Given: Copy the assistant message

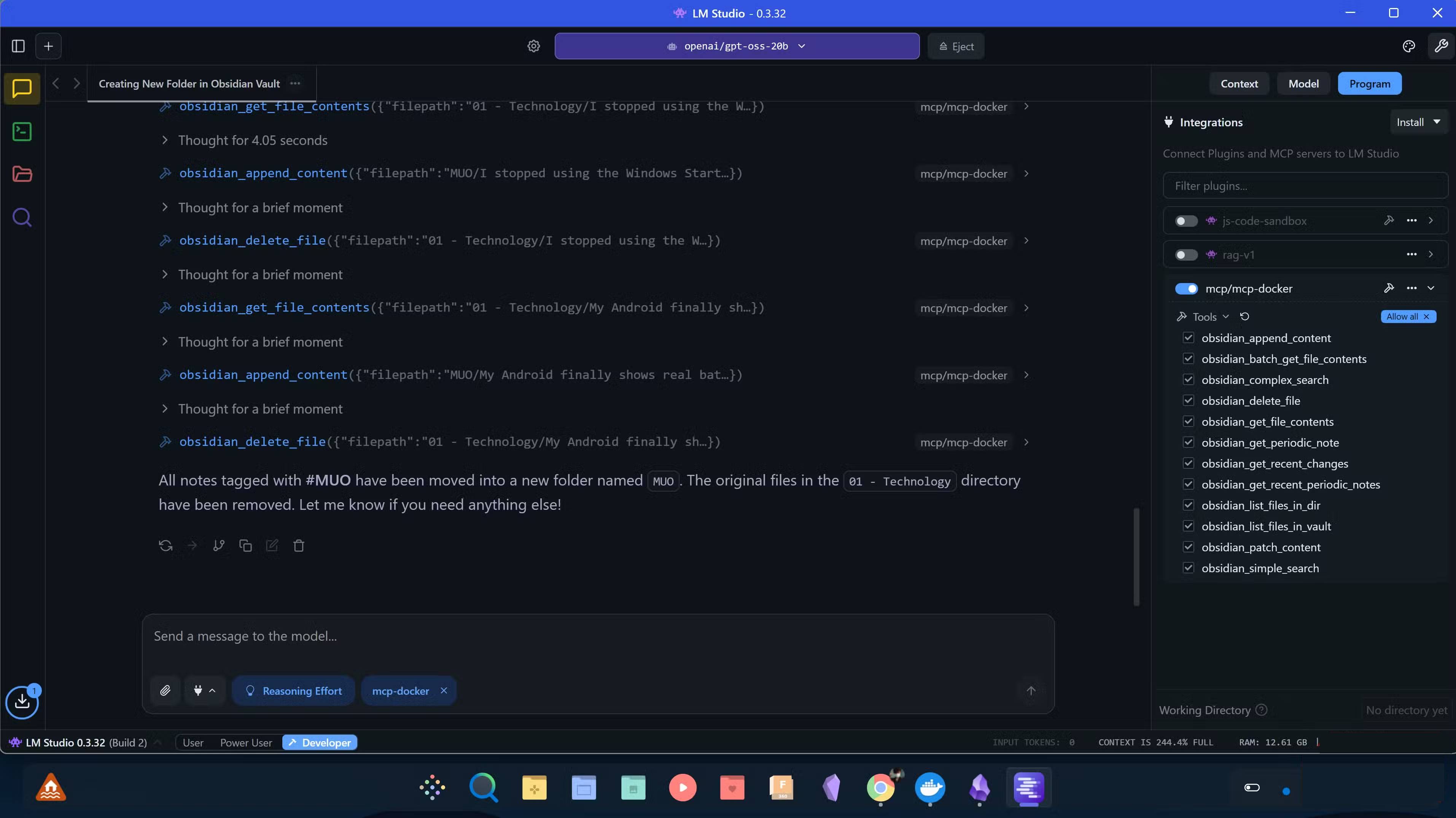Looking at the screenshot, I should (x=245, y=546).
